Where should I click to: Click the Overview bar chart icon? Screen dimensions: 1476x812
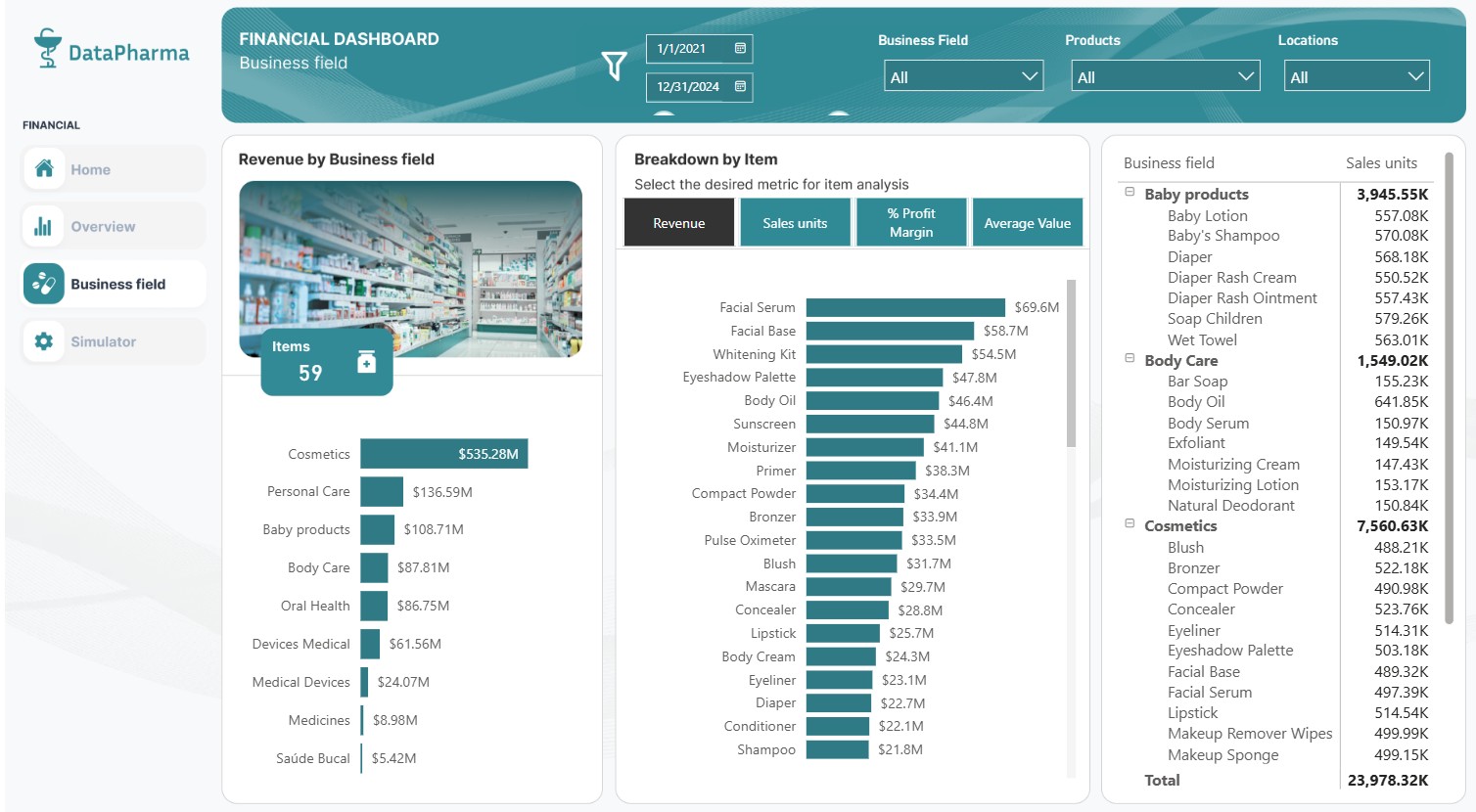pos(44,226)
